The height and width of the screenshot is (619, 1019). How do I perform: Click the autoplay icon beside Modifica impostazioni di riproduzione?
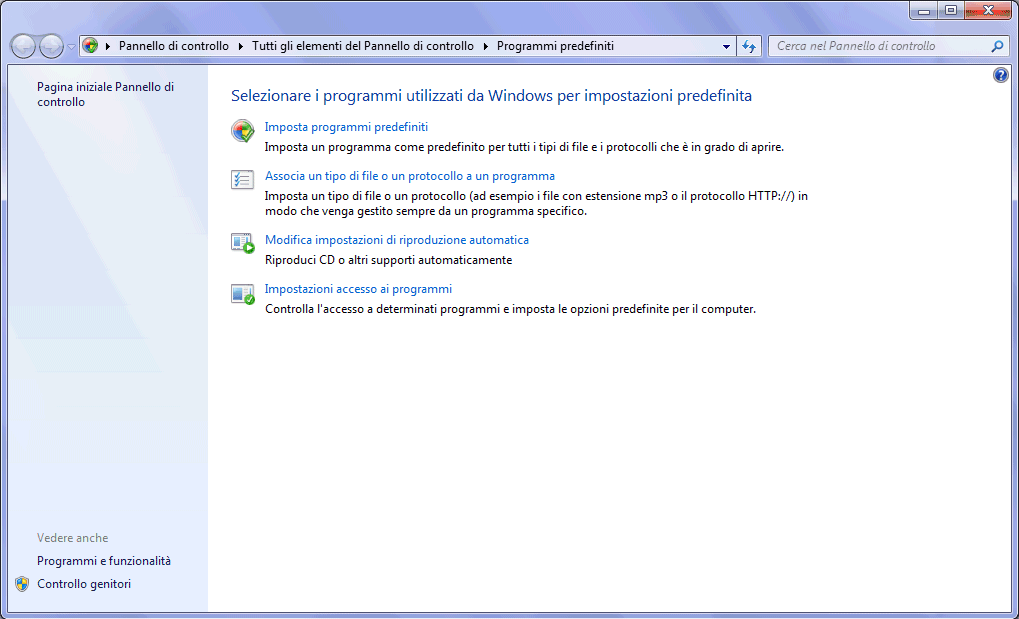point(243,243)
